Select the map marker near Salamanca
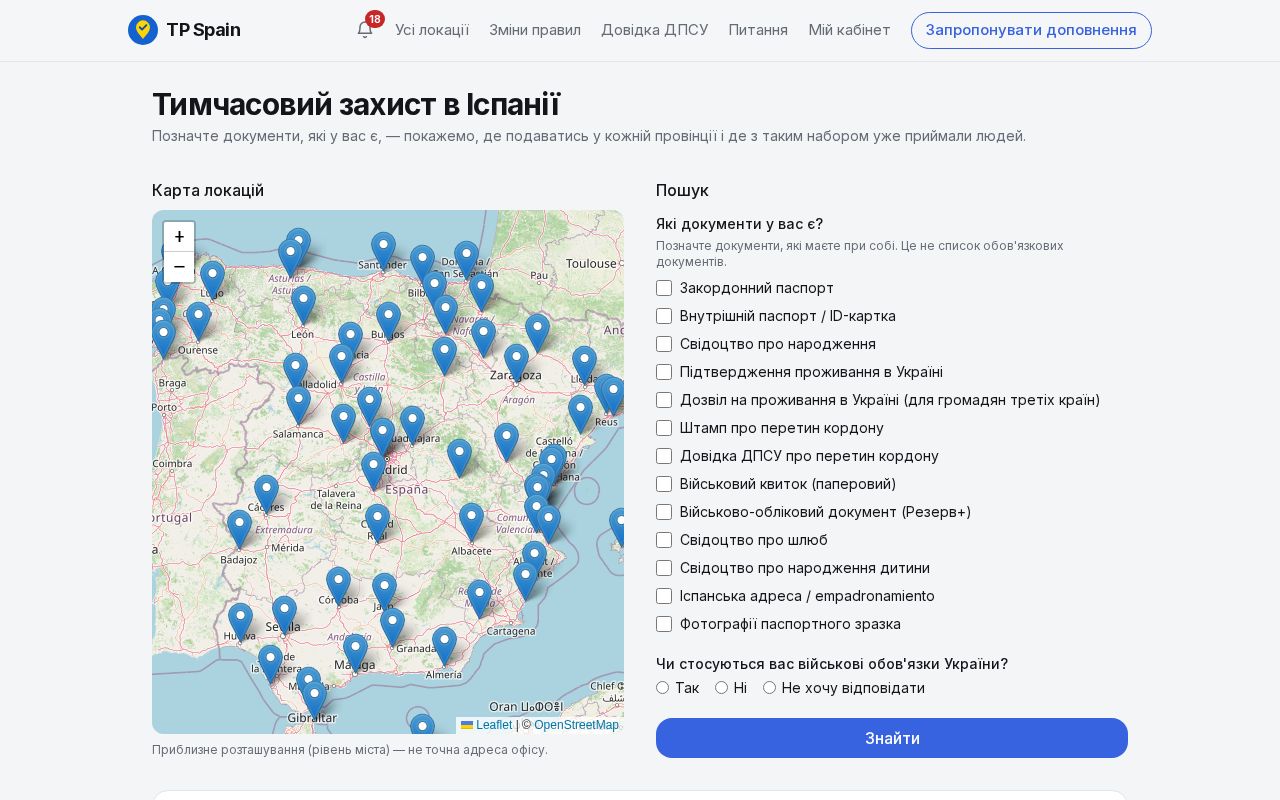The height and width of the screenshot is (800, 1280). (x=299, y=405)
